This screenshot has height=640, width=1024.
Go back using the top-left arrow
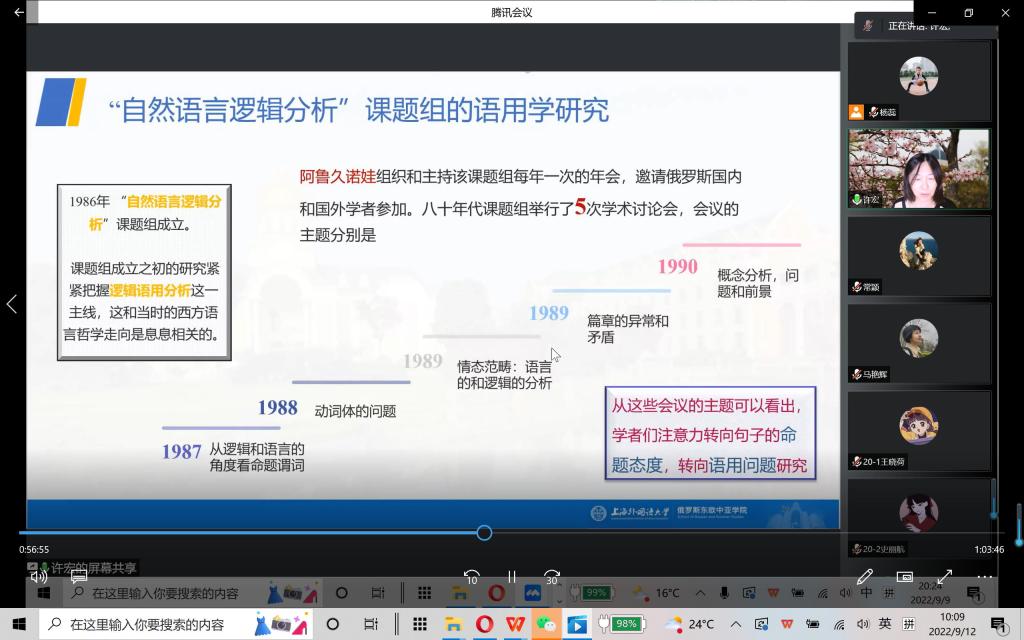[x=19, y=13]
